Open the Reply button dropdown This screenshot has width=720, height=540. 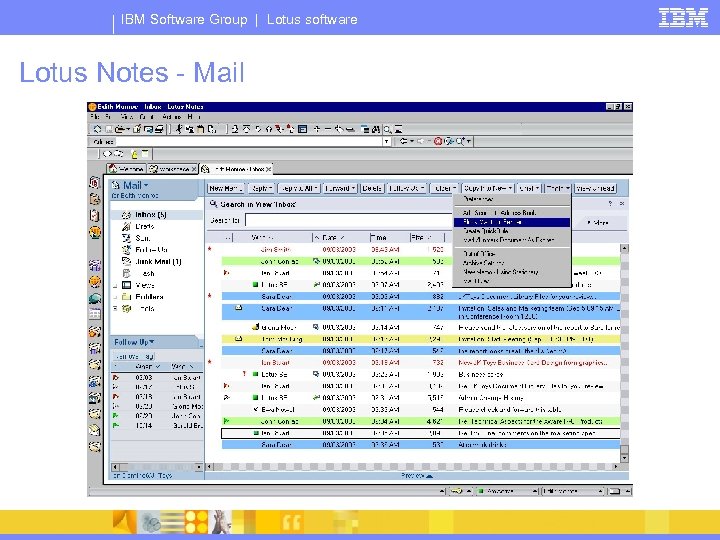point(262,188)
